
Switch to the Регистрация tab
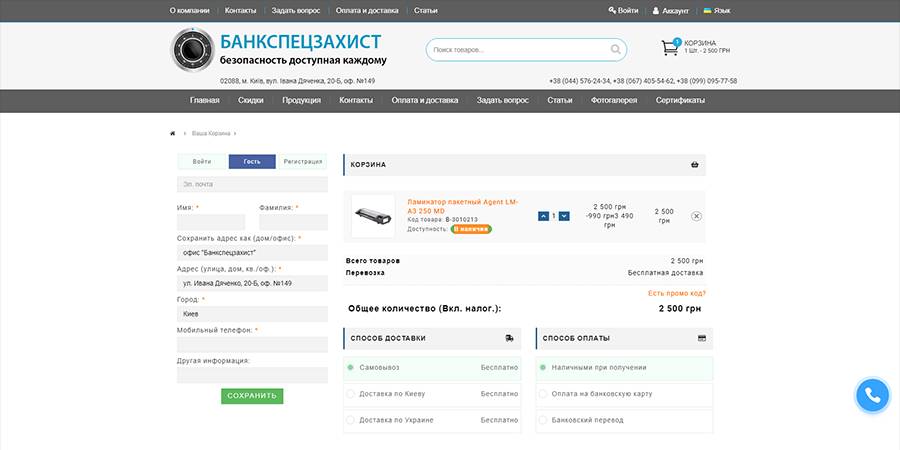pos(302,161)
